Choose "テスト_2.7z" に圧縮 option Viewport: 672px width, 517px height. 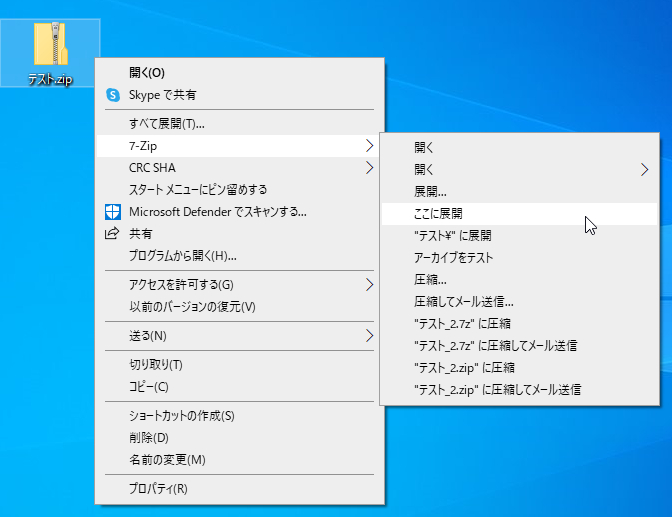tap(519, 324)
